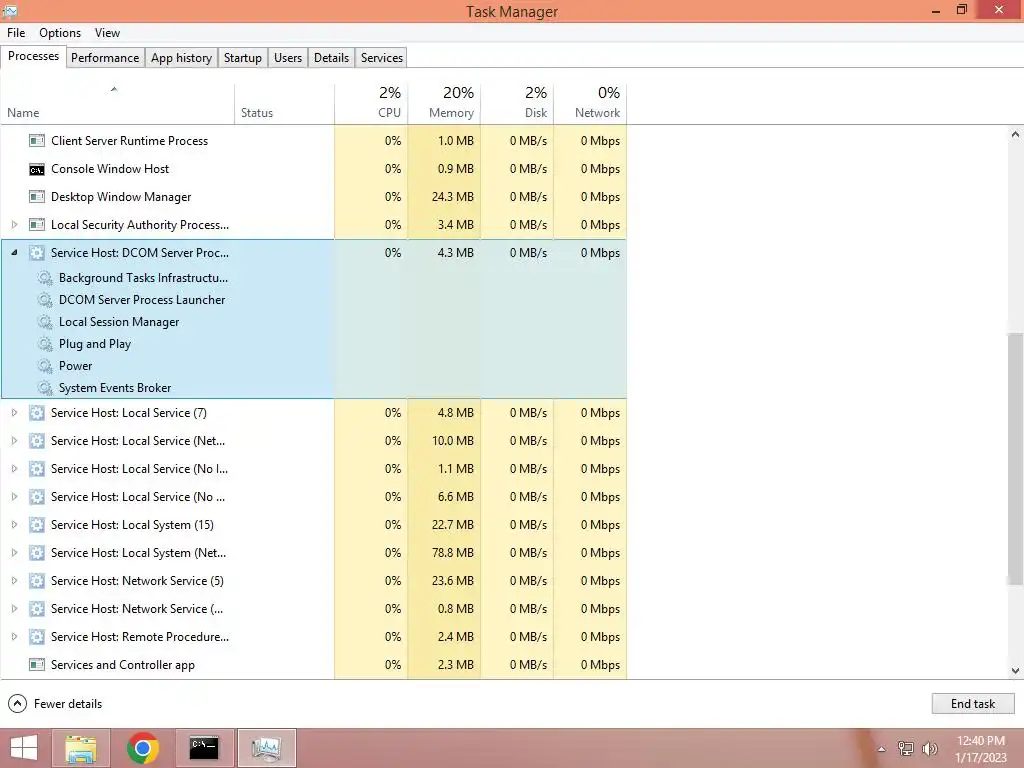Screen dimensions: 1024x768
Task: Expand Service Host: Local Service (7)
Action: point(14,413)
